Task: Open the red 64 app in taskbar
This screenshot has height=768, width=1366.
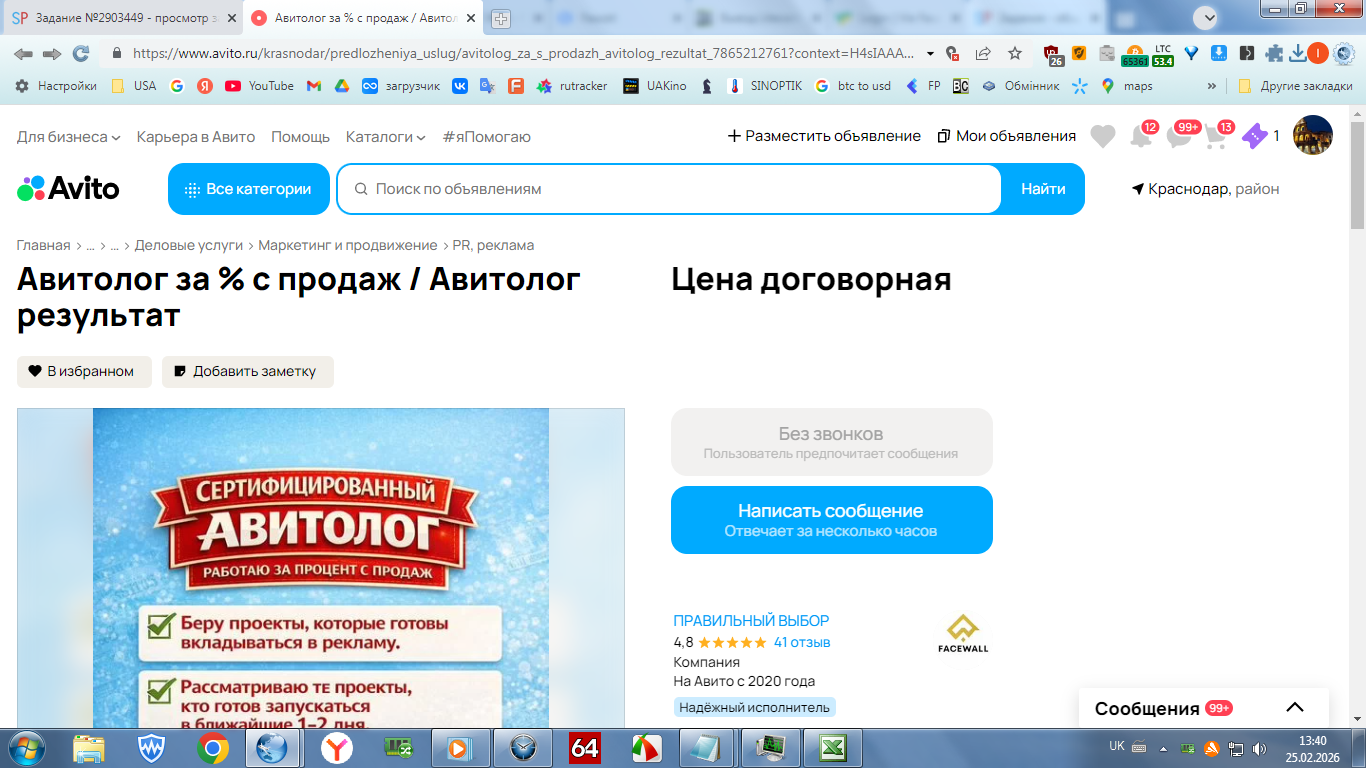Action: pos(585,748)
